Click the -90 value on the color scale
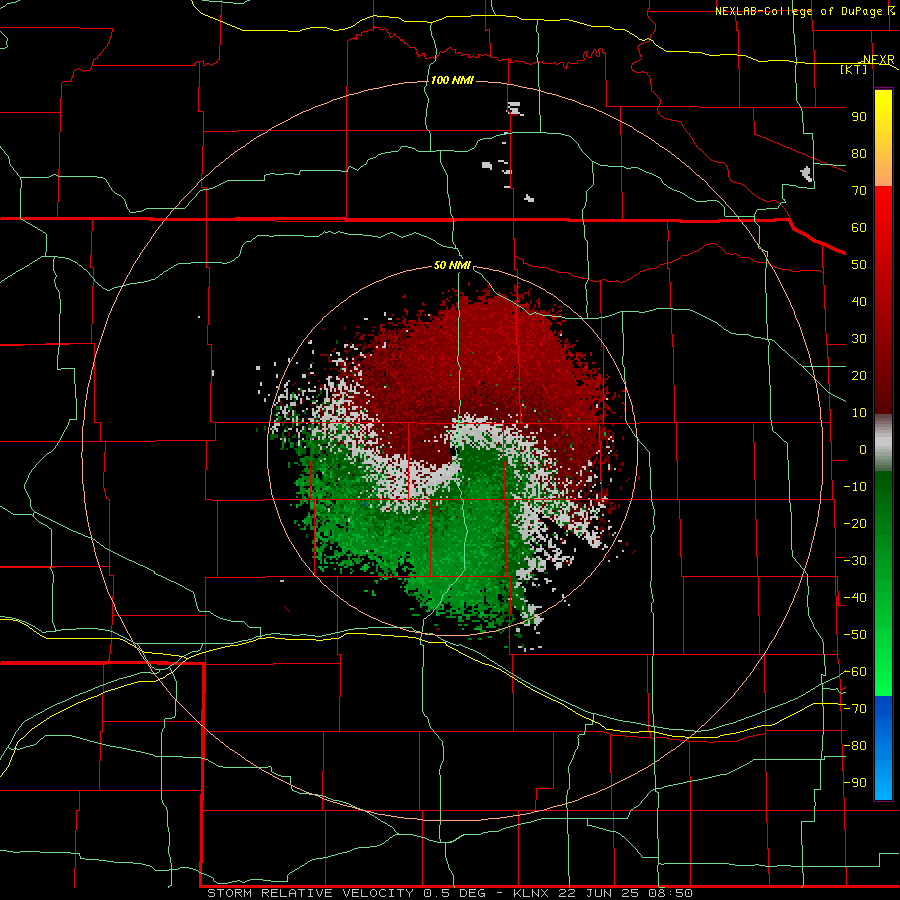The width and height of the screenshot is (900, 900). pos(855,783)
